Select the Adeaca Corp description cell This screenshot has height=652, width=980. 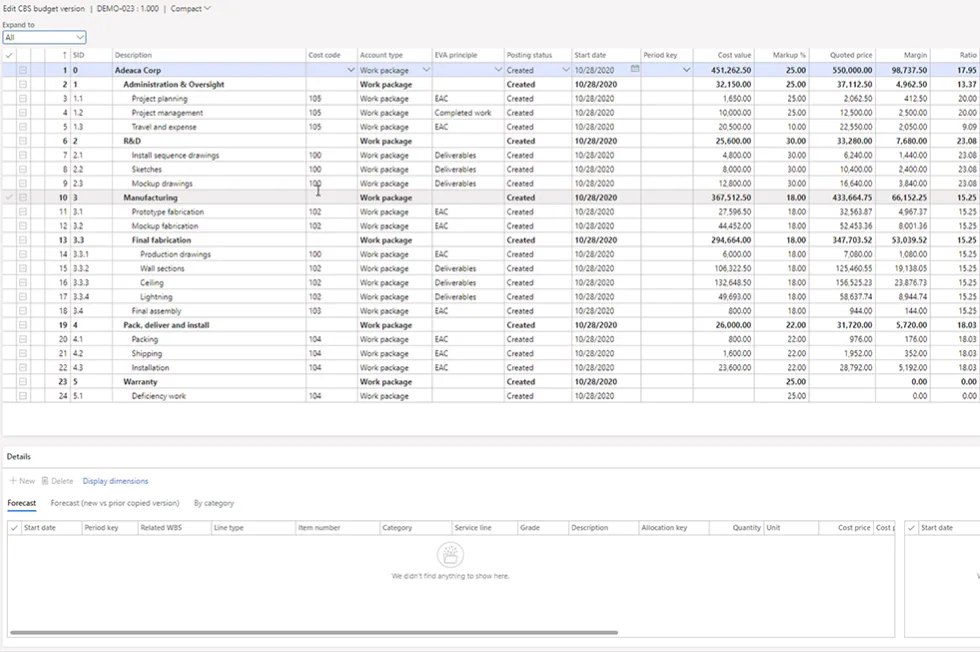[x=209, y=70]
